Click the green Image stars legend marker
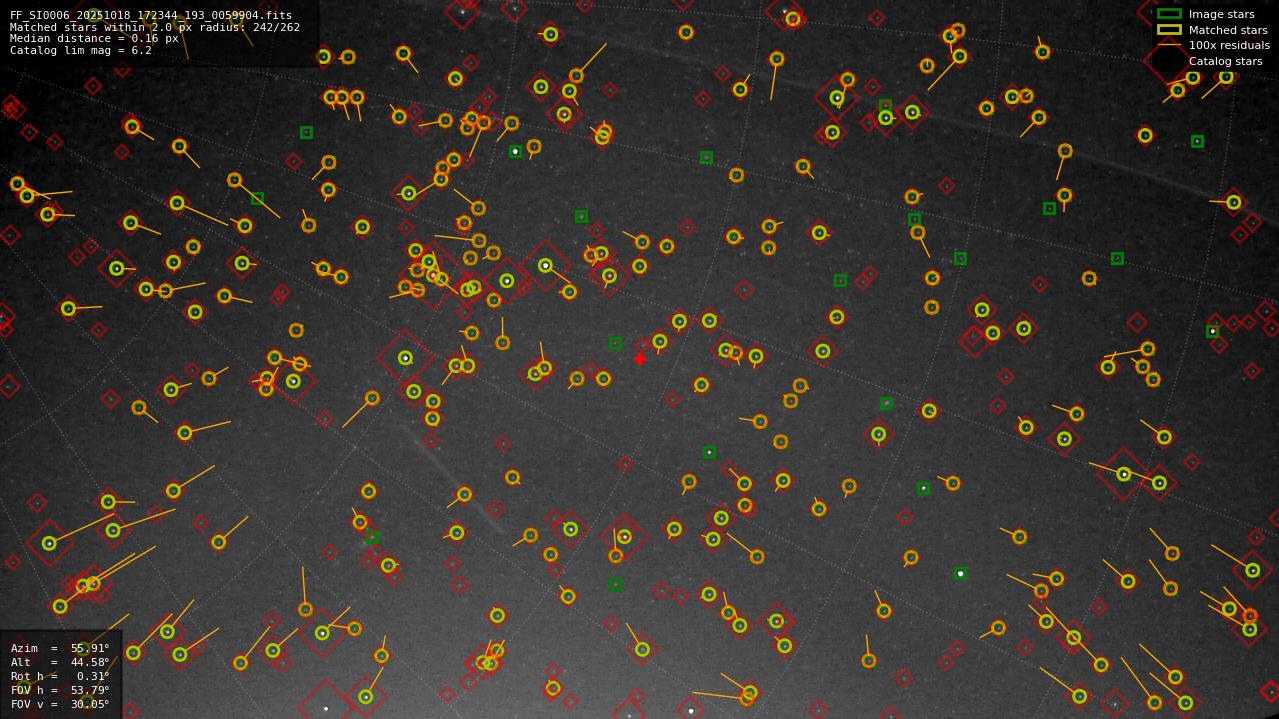The image size is (1279, 719). pyautogui.click(x=1169, y=14)
